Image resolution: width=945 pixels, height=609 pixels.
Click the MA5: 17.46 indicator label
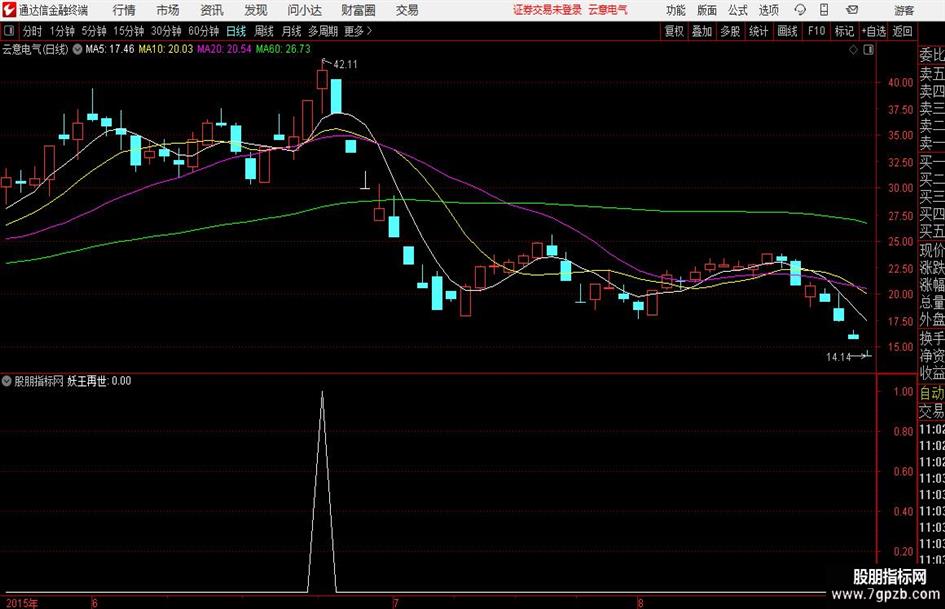(x=110, y=49)
